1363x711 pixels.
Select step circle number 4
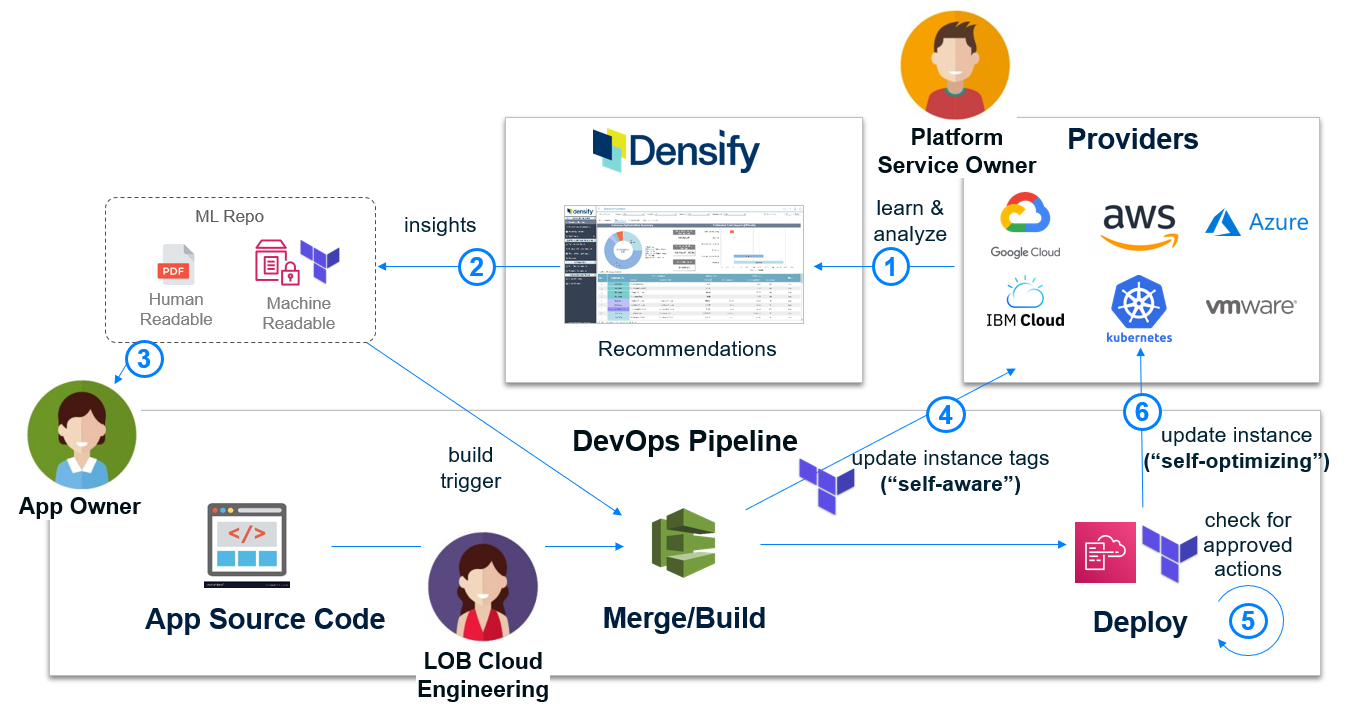pos(944,413)
